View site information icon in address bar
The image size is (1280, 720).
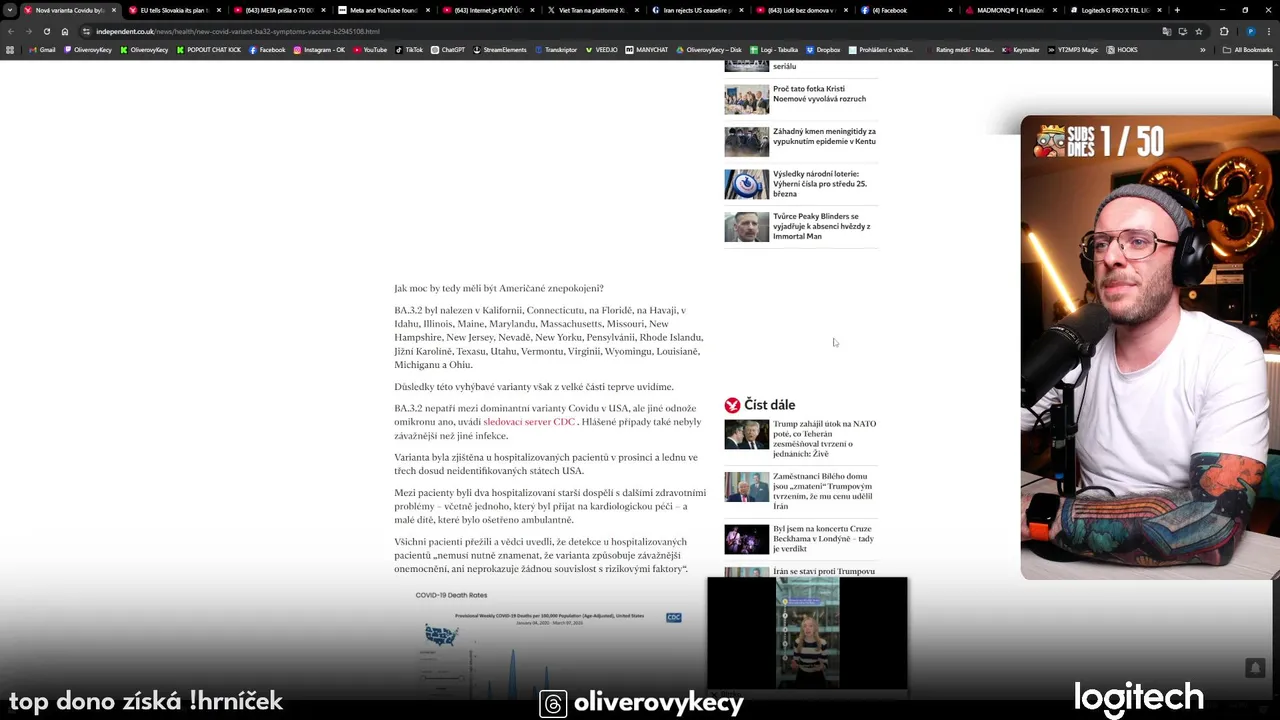[x=87, y=31]
